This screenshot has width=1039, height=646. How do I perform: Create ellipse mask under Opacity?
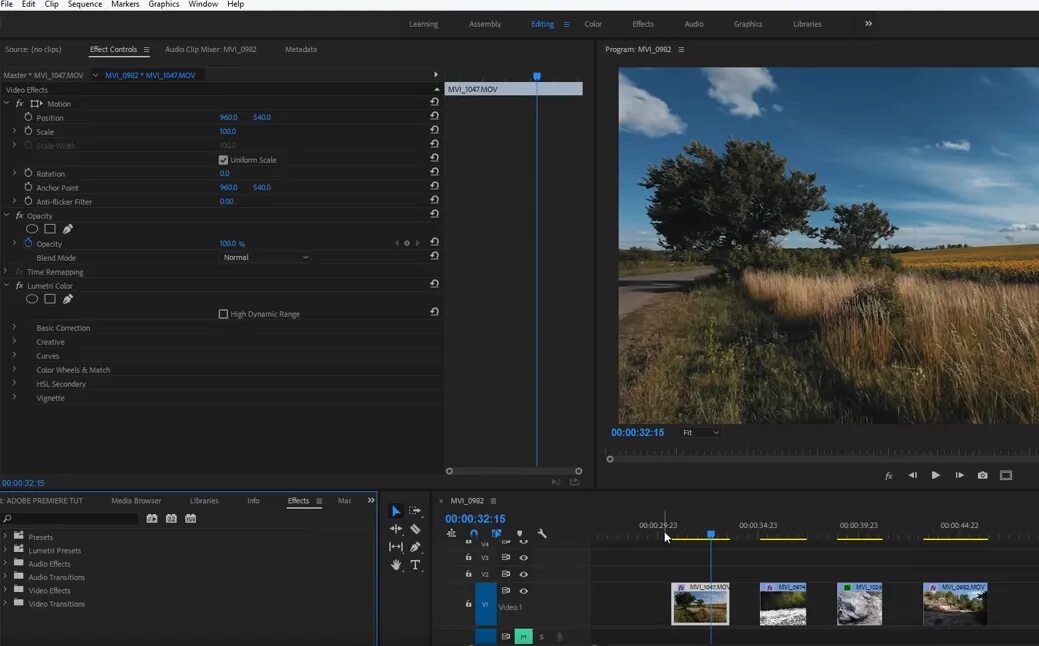(x=32, y=229)
